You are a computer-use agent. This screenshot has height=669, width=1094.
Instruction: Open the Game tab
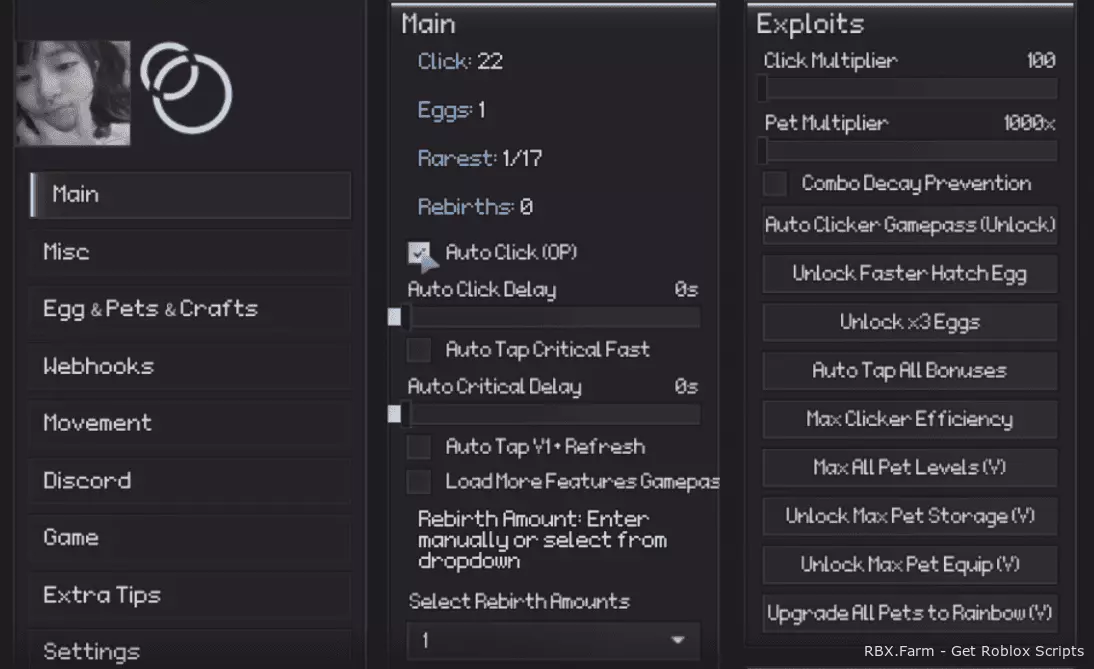pos(190,537)
